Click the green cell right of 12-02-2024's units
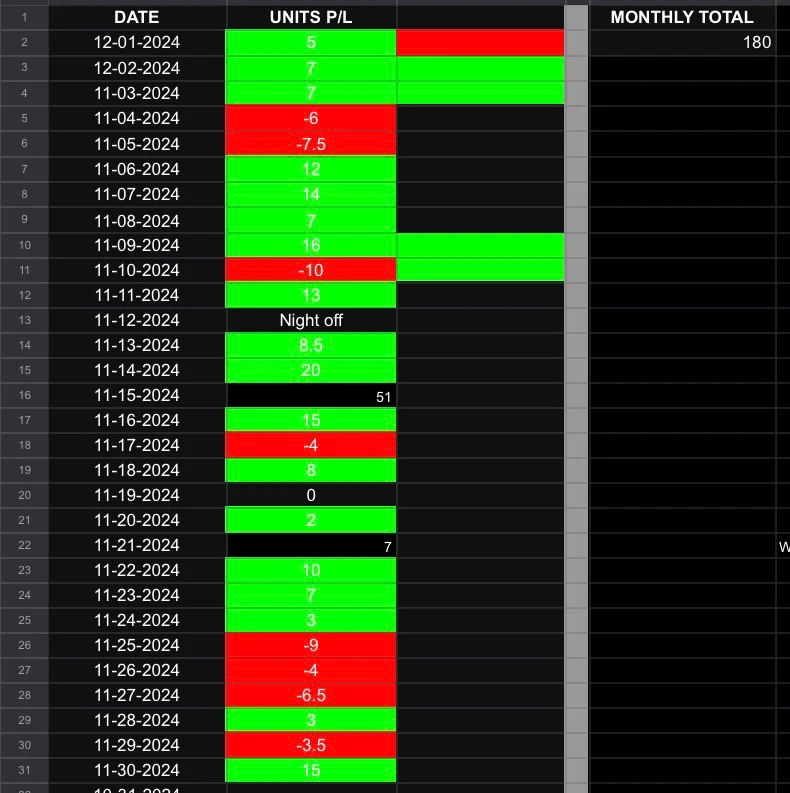Screen dimensions: 790x793 coord(480,68)
